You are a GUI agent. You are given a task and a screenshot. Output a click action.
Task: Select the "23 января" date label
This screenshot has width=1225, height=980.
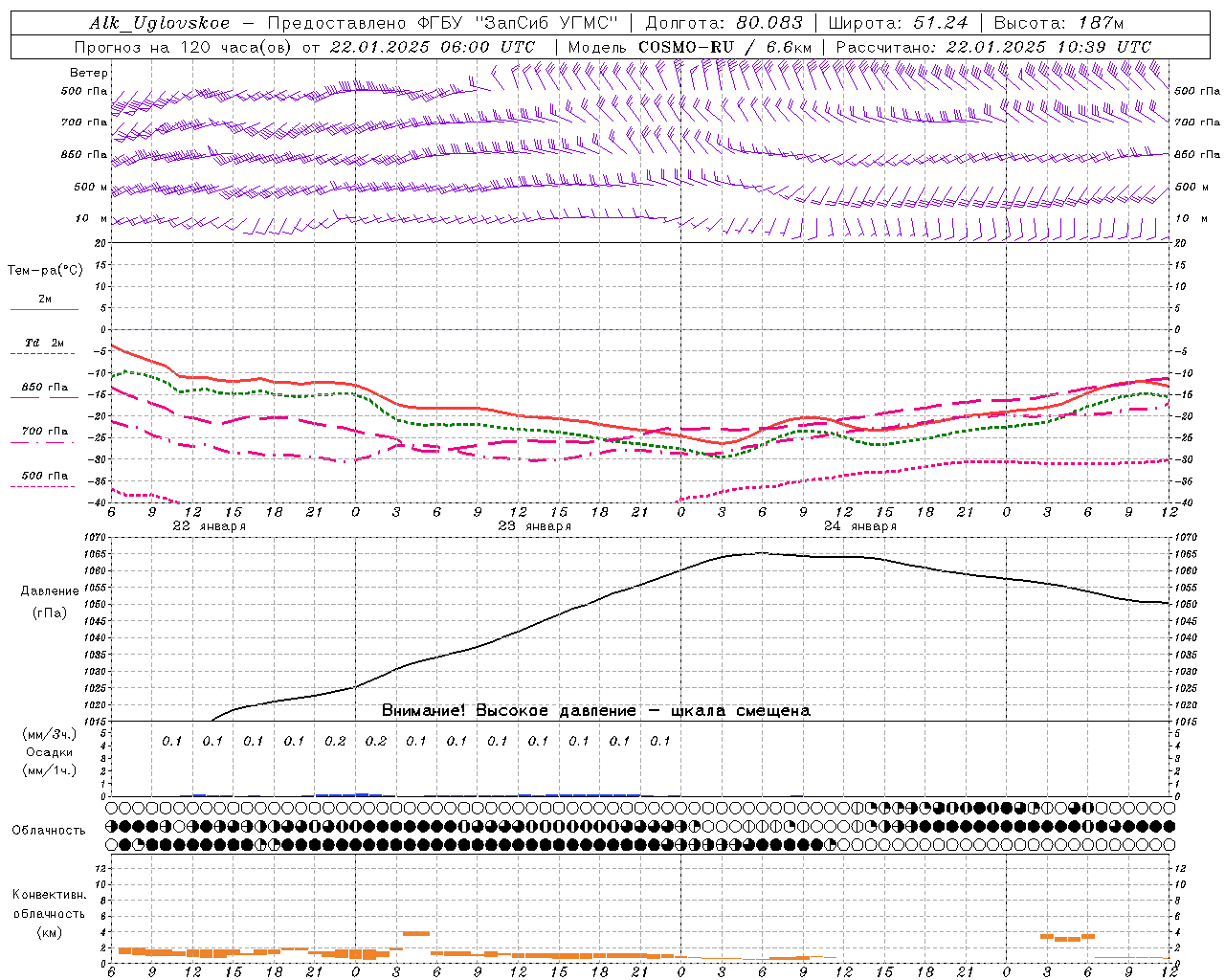point(534,526)
